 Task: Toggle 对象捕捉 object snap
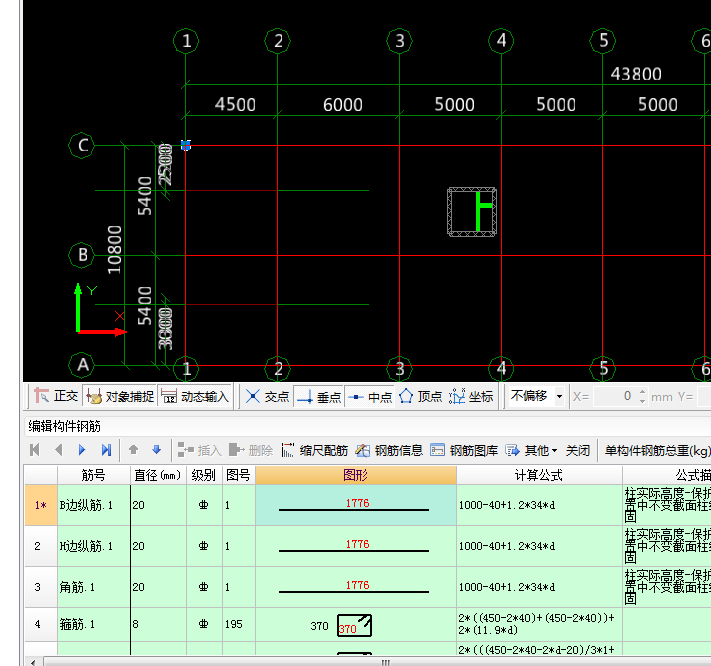[121, 397]
